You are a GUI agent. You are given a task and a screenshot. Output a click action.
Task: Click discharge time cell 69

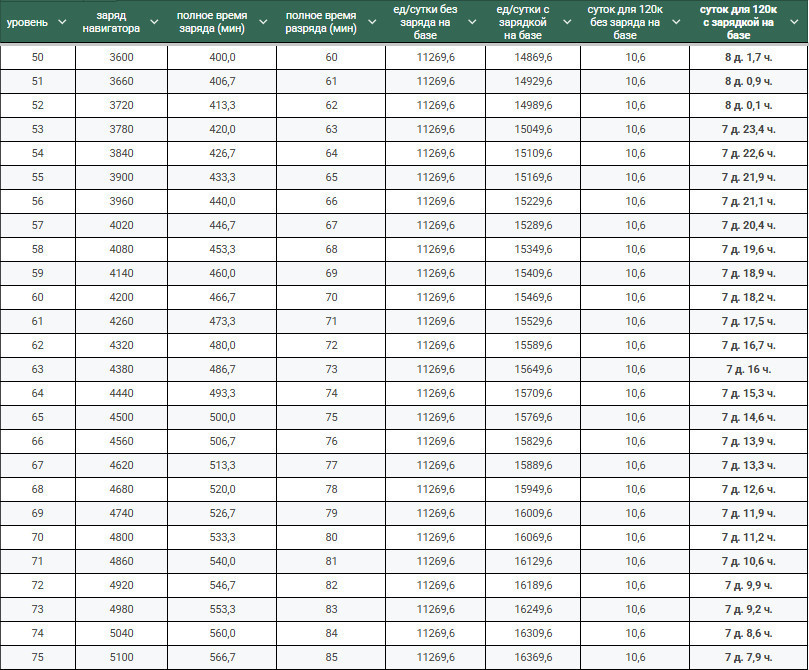coord(331,273)
